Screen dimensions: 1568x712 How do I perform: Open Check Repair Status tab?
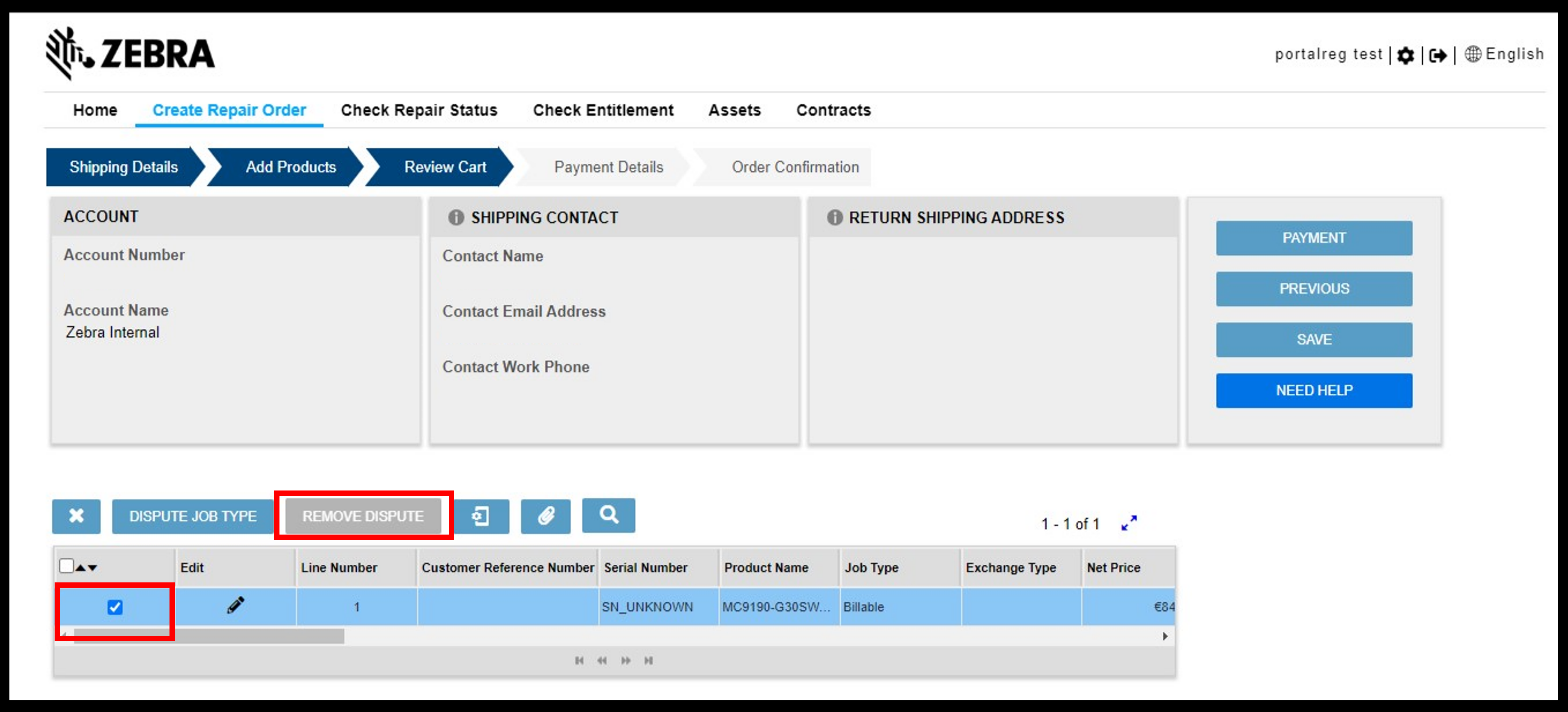coord(419,110)
